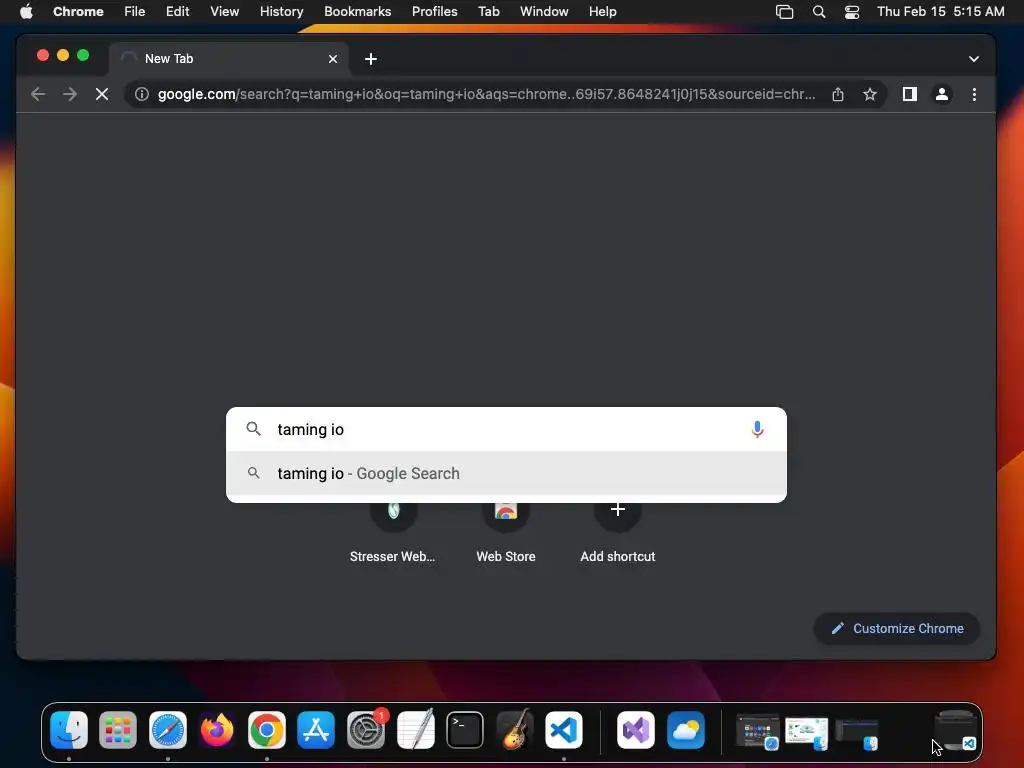The width and height of the screenshot is (1024, 768).
Task: Open TextEdit from the Dock
Action: (415, 729)
